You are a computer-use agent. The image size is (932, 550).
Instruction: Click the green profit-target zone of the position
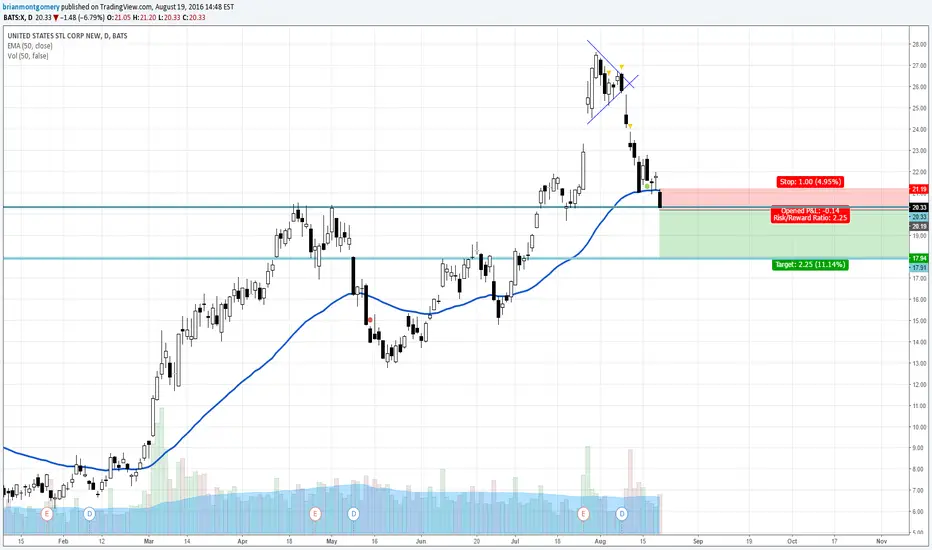(784, 233)
